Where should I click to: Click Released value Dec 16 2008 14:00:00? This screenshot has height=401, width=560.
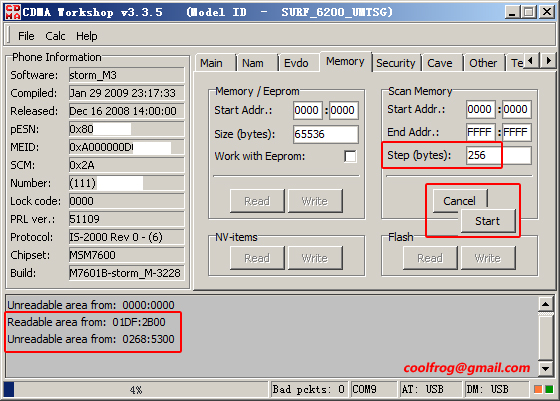click(x=126, y=111)
